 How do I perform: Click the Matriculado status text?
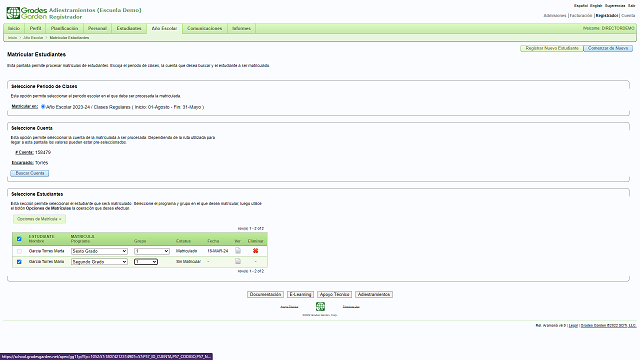187,251
